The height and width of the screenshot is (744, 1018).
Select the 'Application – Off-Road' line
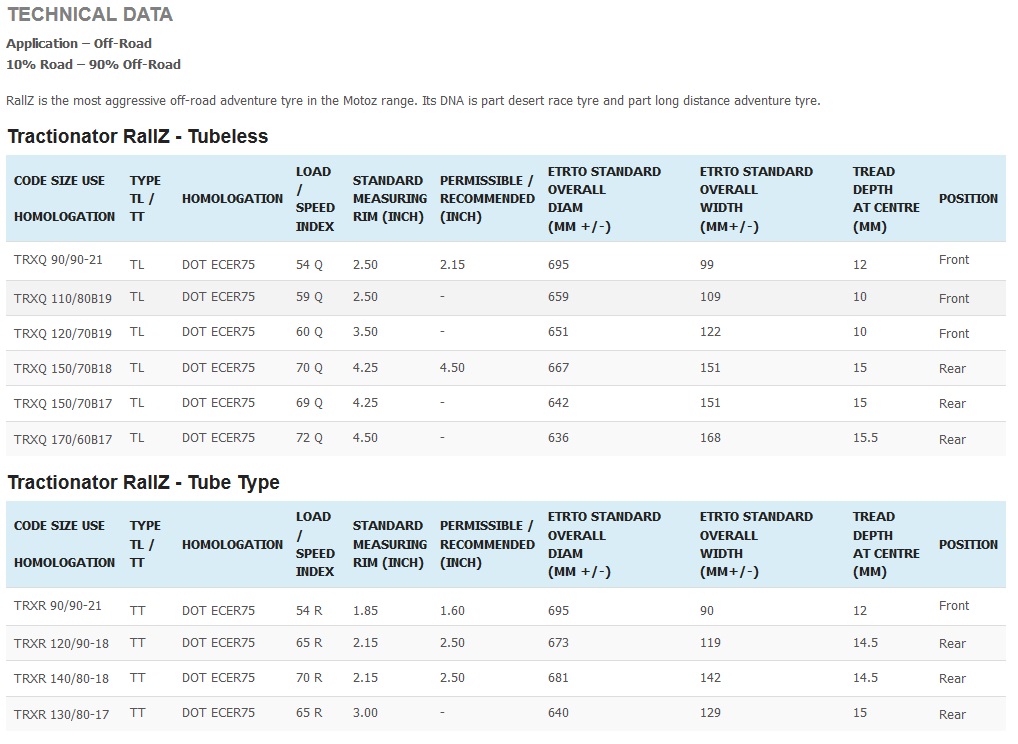[x=79, y=43]
